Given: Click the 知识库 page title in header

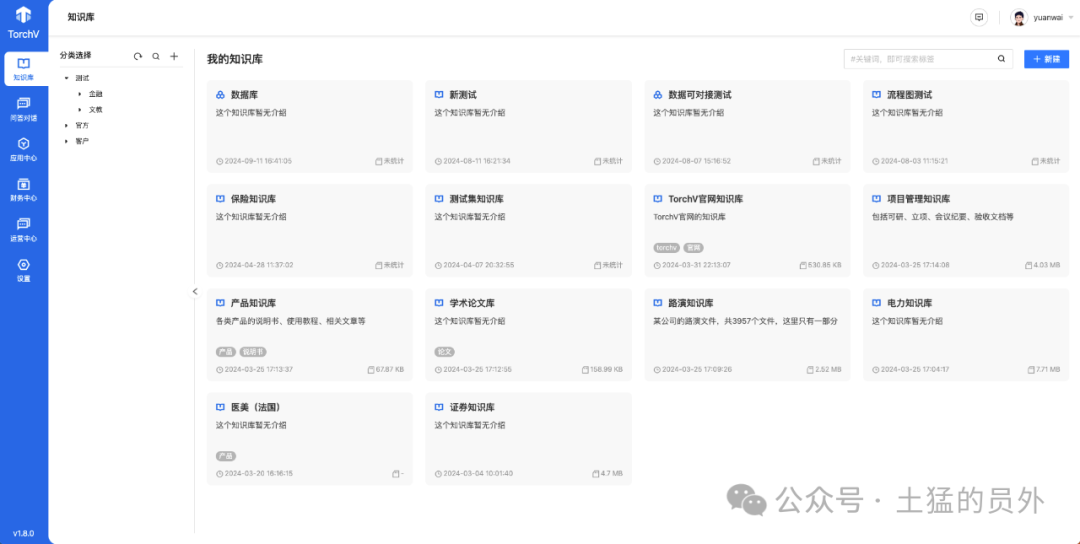Looking at the screenshot, I should (x=81, y=17).
